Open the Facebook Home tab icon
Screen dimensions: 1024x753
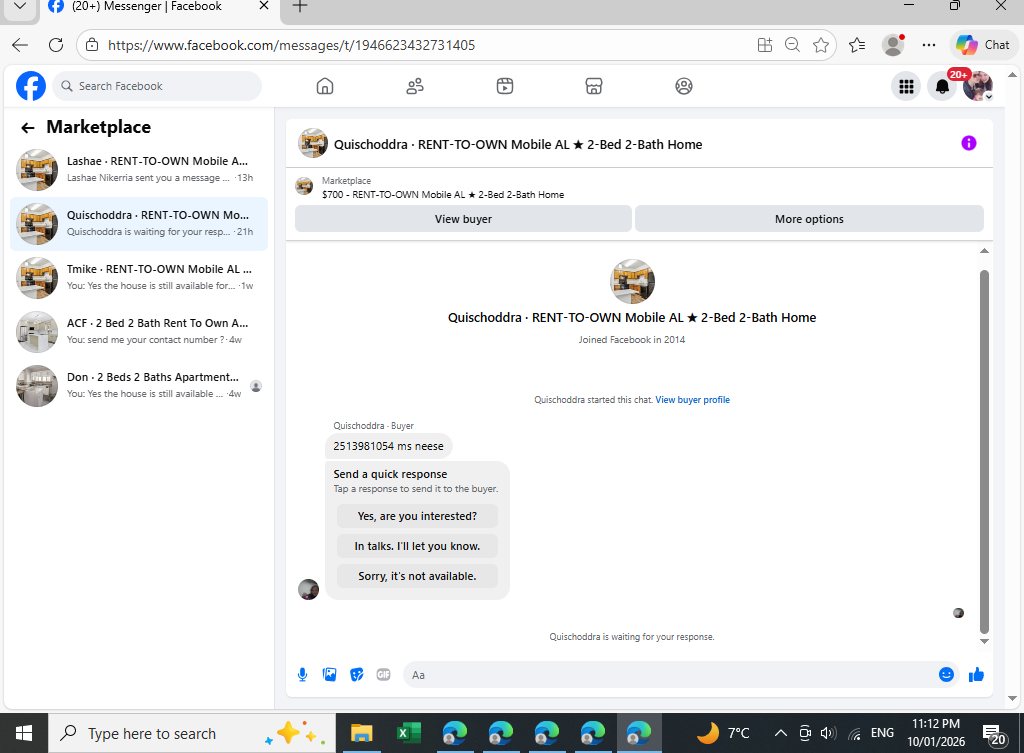pyautogui.click(x=325, y=86)
